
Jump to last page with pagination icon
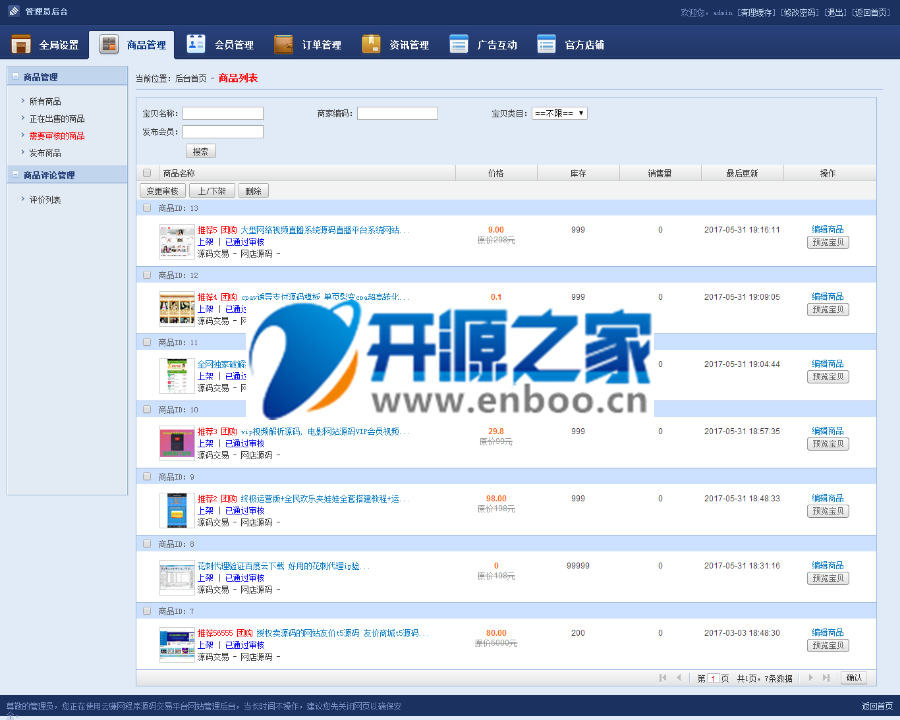click(x=826, y=678)
